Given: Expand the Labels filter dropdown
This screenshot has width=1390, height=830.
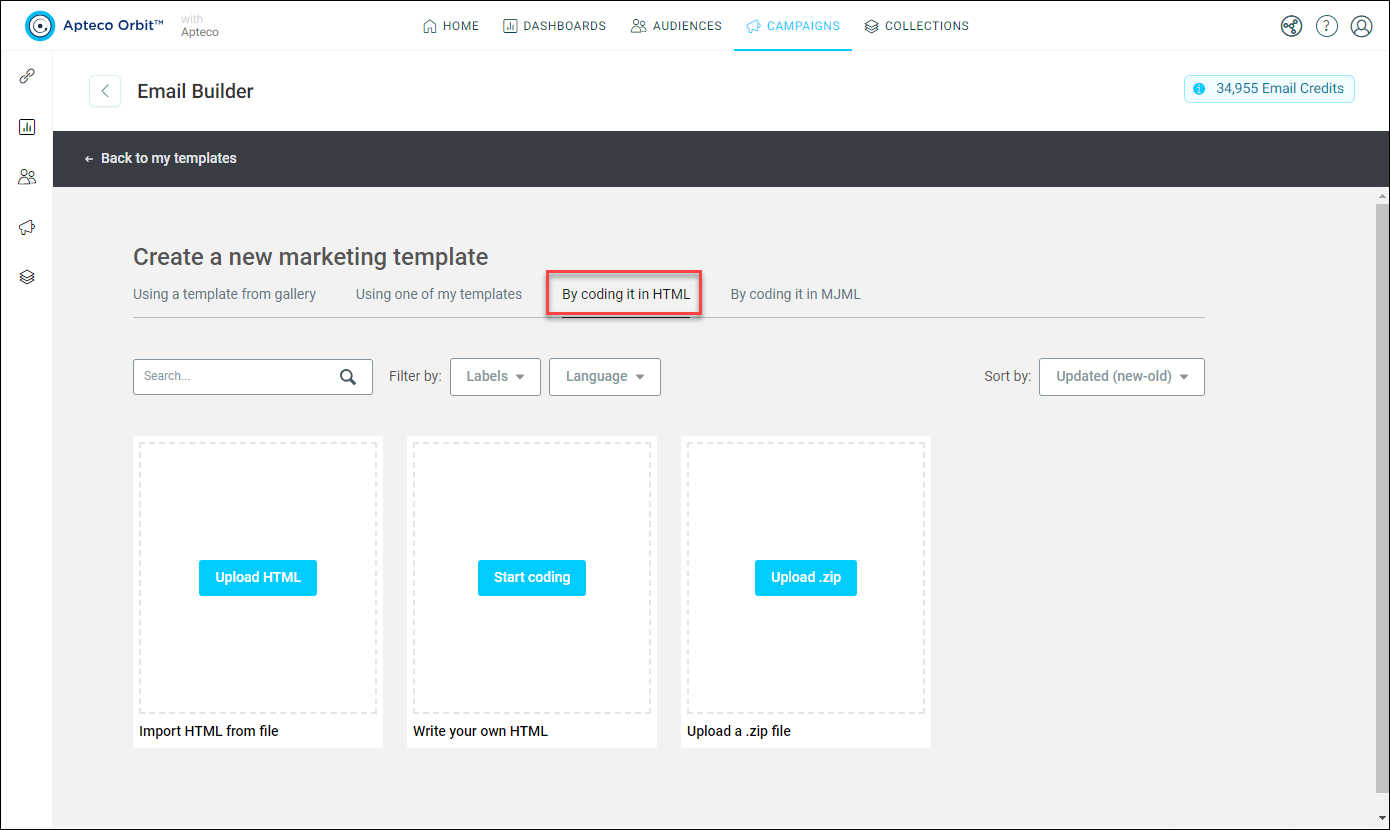Looking at the screenshot, I should pos(496,377).
